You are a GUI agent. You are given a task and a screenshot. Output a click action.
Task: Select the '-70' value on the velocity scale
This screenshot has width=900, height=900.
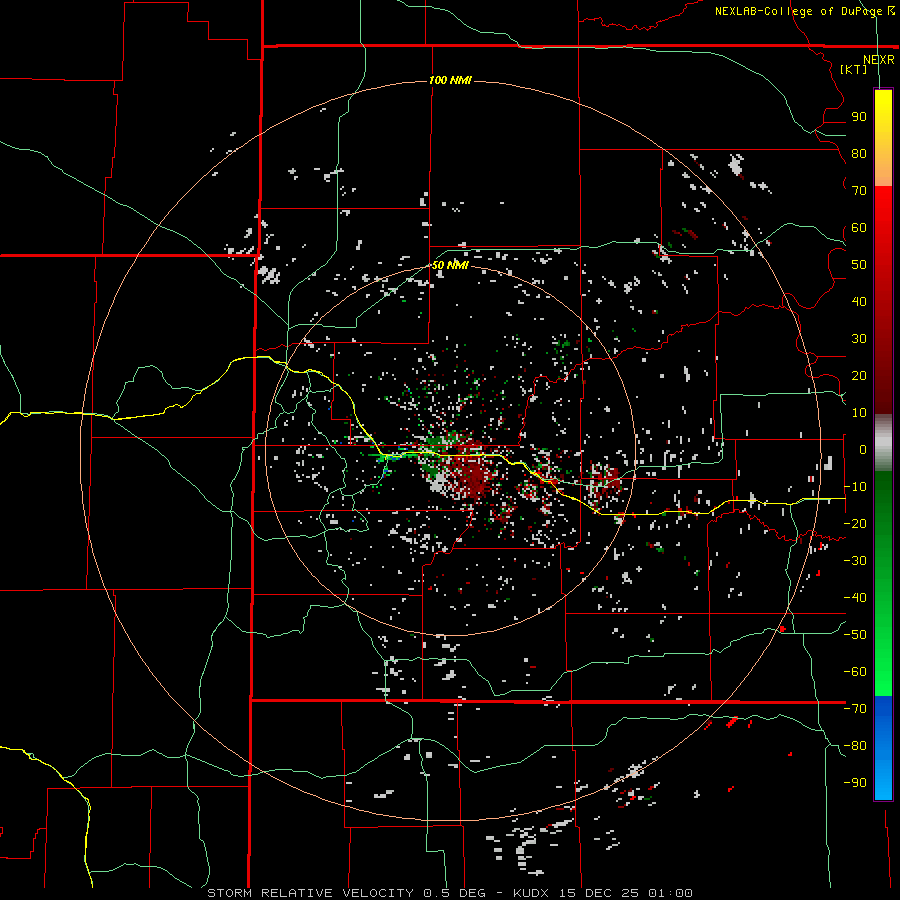[x=855, y=709]
